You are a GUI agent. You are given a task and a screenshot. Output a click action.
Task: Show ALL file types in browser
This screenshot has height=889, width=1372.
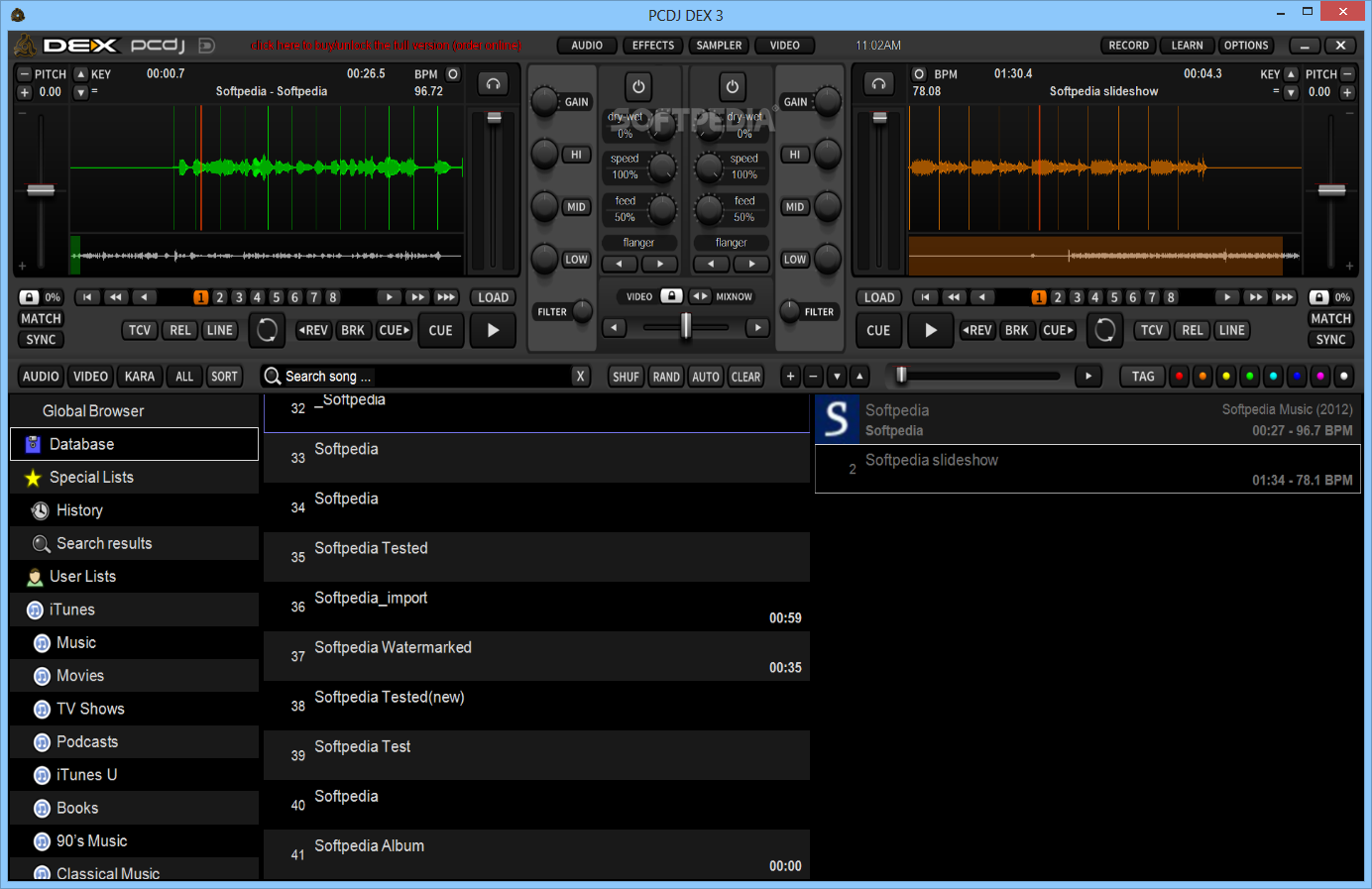184,377
